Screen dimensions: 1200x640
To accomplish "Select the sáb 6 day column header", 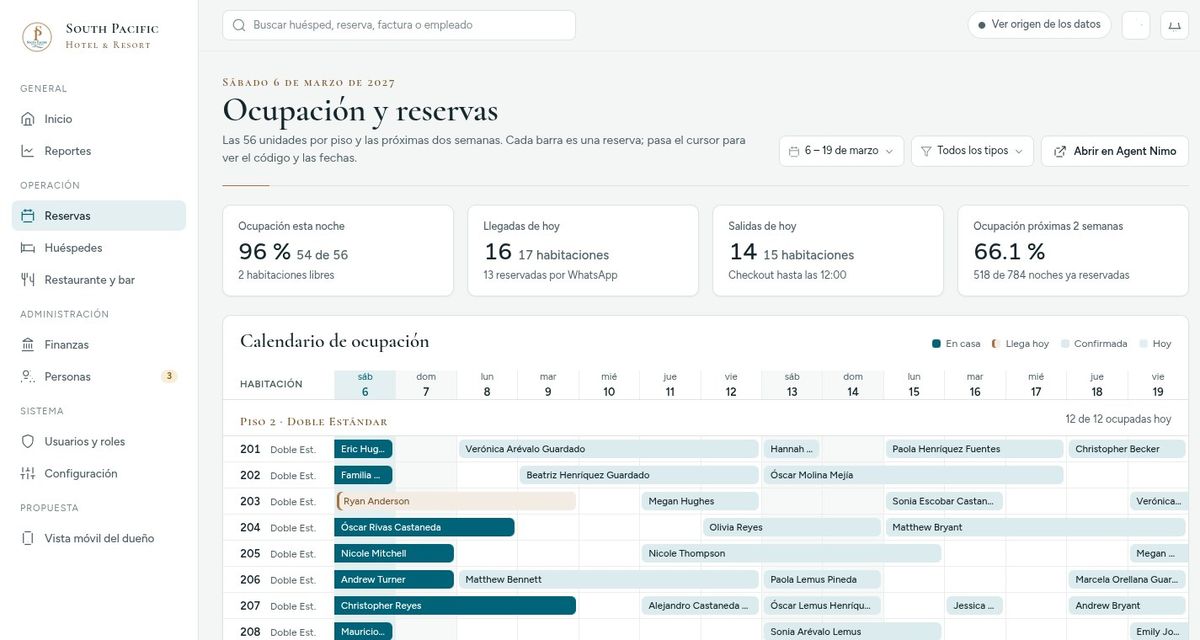I will pyautogui.click(x=365, y=385).
